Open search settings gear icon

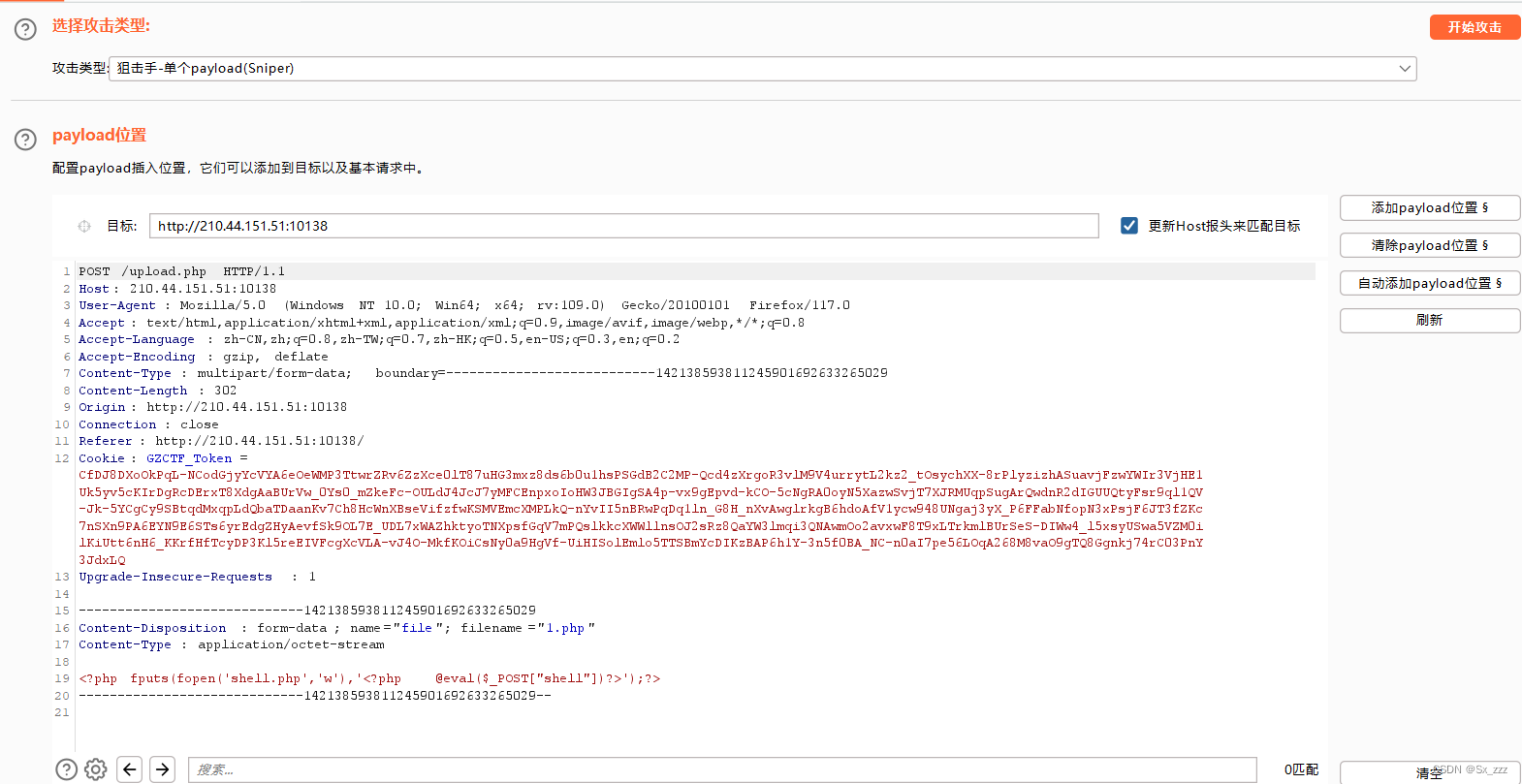[95, 769]
